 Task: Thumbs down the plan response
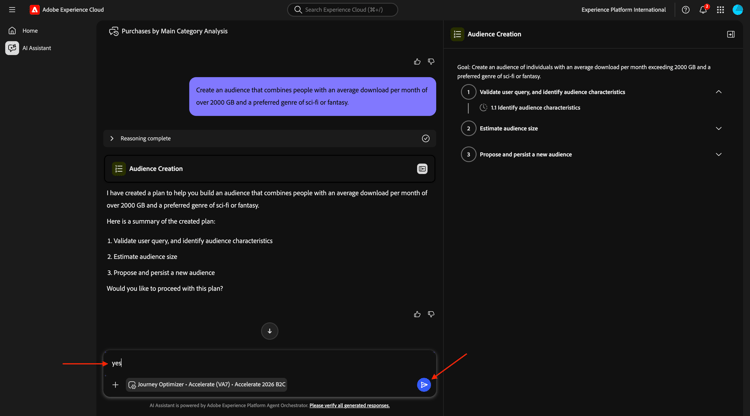pyautogui.click(x=431, y=314)
